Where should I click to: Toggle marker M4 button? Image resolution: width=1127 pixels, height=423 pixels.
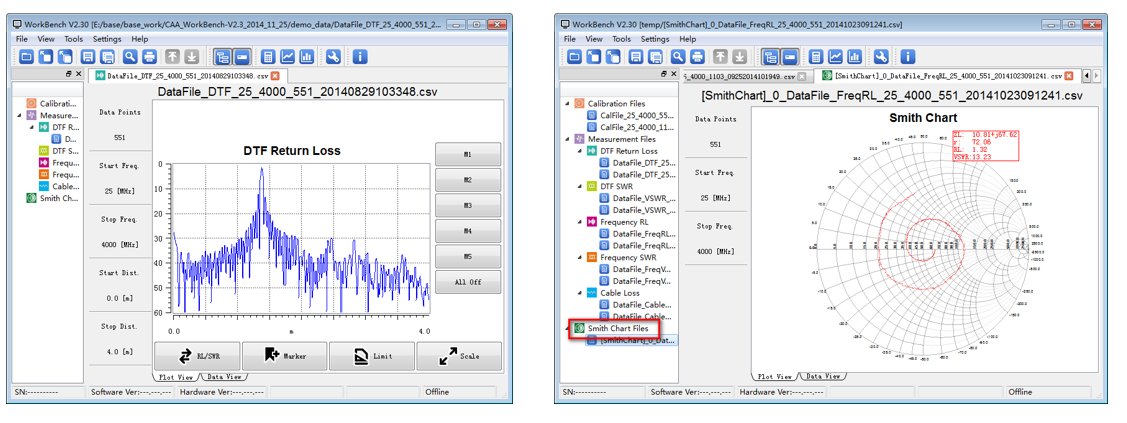(x=468, y=231)
